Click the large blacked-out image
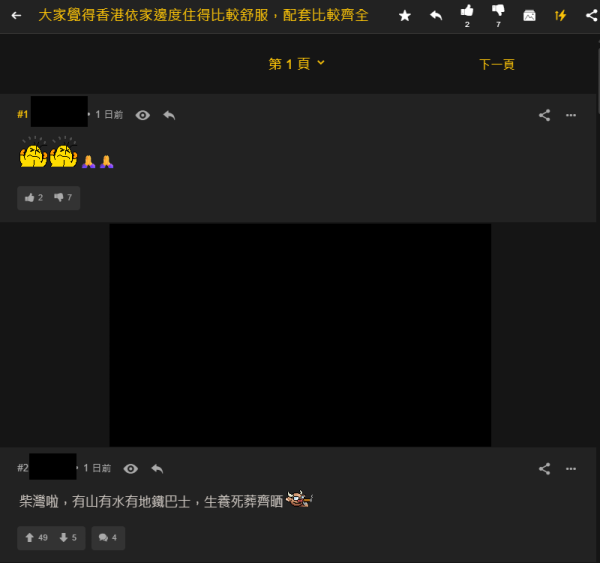 coord(300,335)
